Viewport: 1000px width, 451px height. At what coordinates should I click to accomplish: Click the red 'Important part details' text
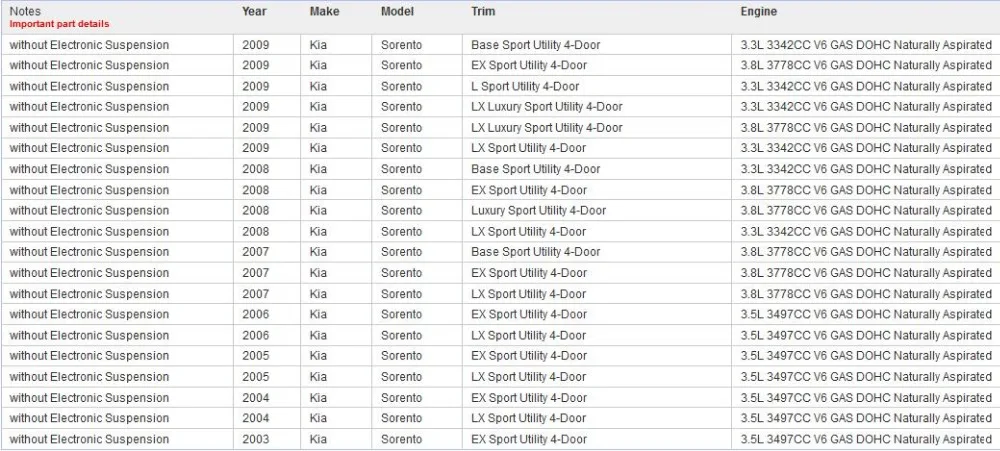tap(59, 24)
